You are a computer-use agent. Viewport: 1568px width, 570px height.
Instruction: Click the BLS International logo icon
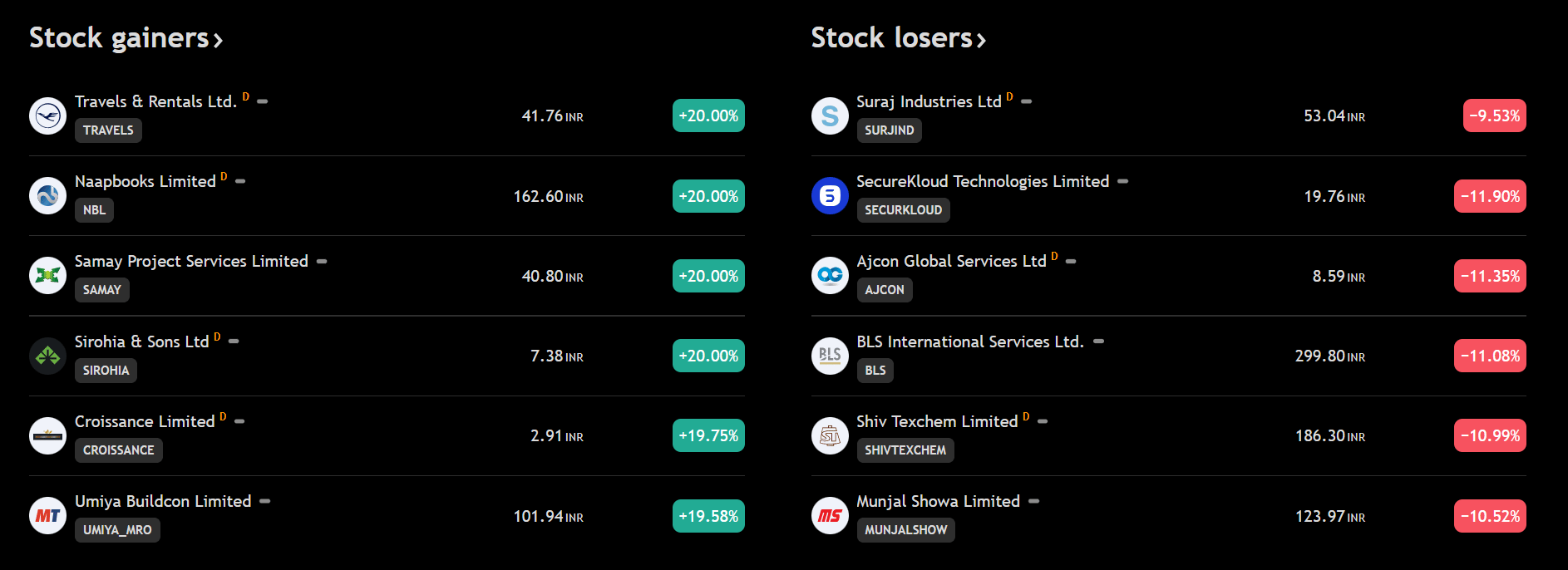click(829, 356)
